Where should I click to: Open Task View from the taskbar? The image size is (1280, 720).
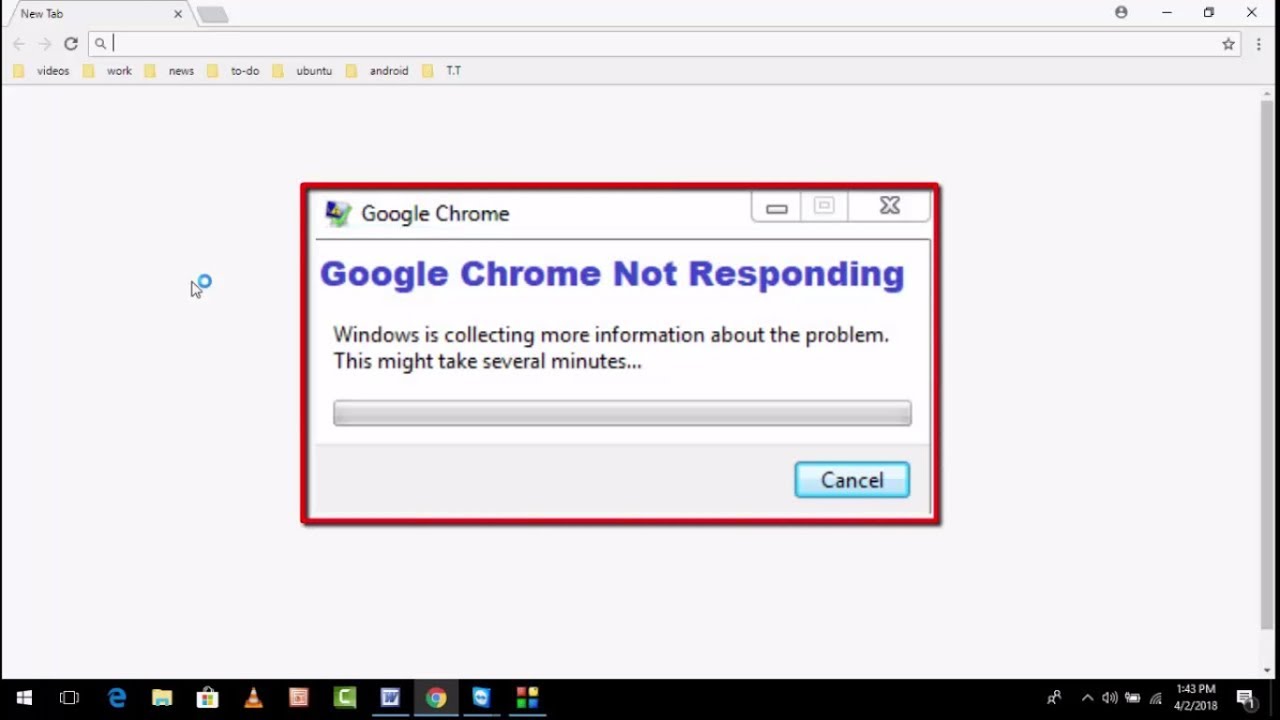(69, 698)
